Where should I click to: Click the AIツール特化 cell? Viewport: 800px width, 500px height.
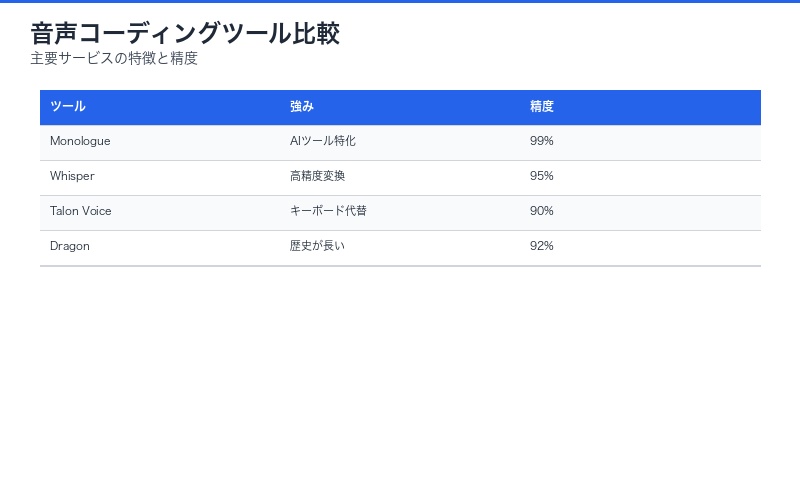pyautogui.click(x=323, y=142)
